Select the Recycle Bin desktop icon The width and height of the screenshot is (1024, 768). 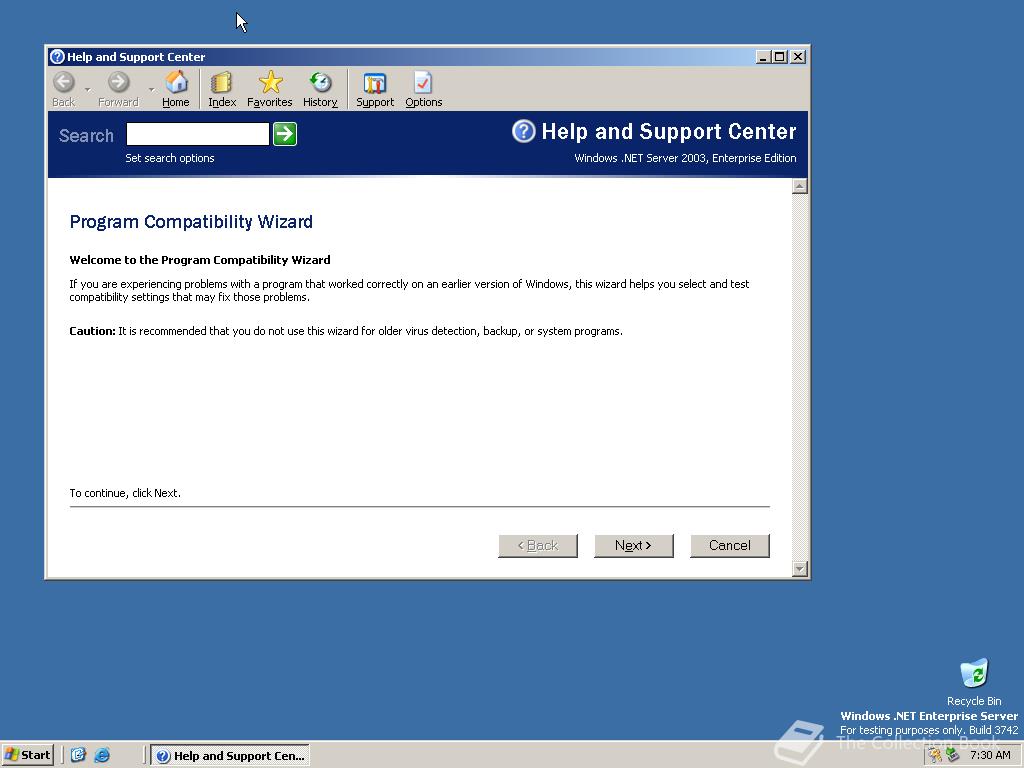click(x=974, y=681)
